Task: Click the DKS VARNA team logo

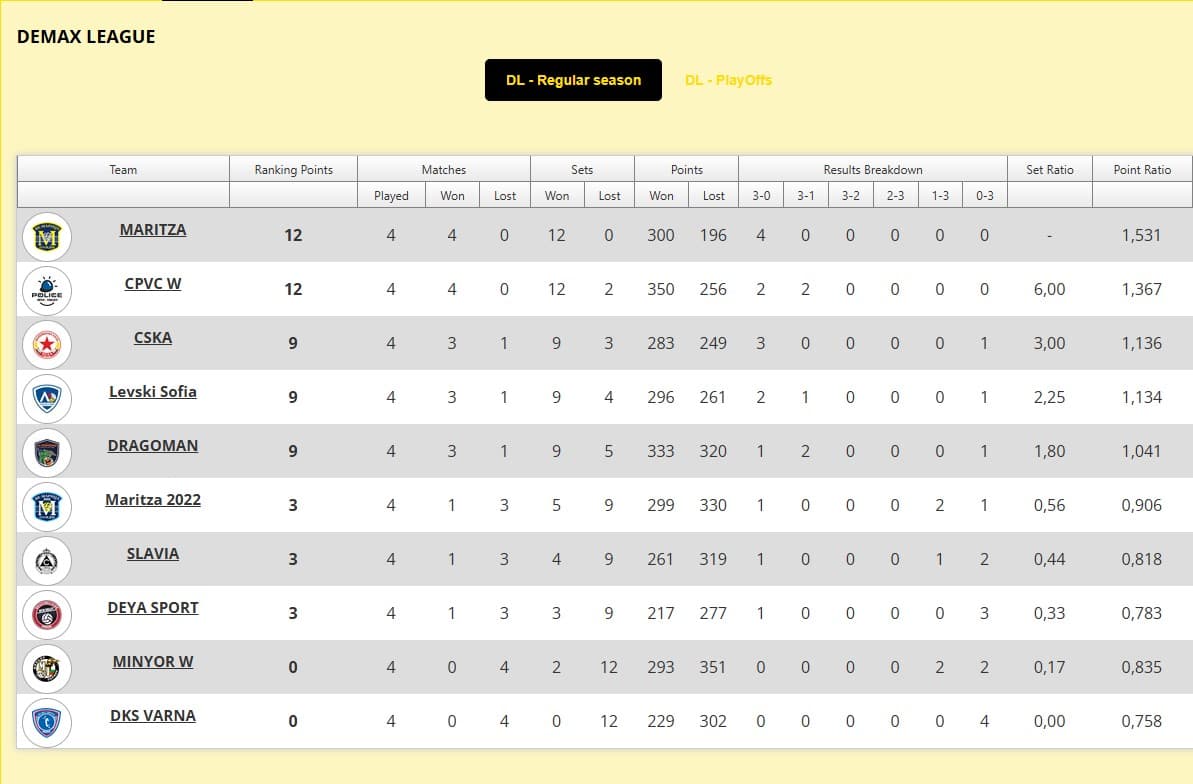Action: coord(47,722)
